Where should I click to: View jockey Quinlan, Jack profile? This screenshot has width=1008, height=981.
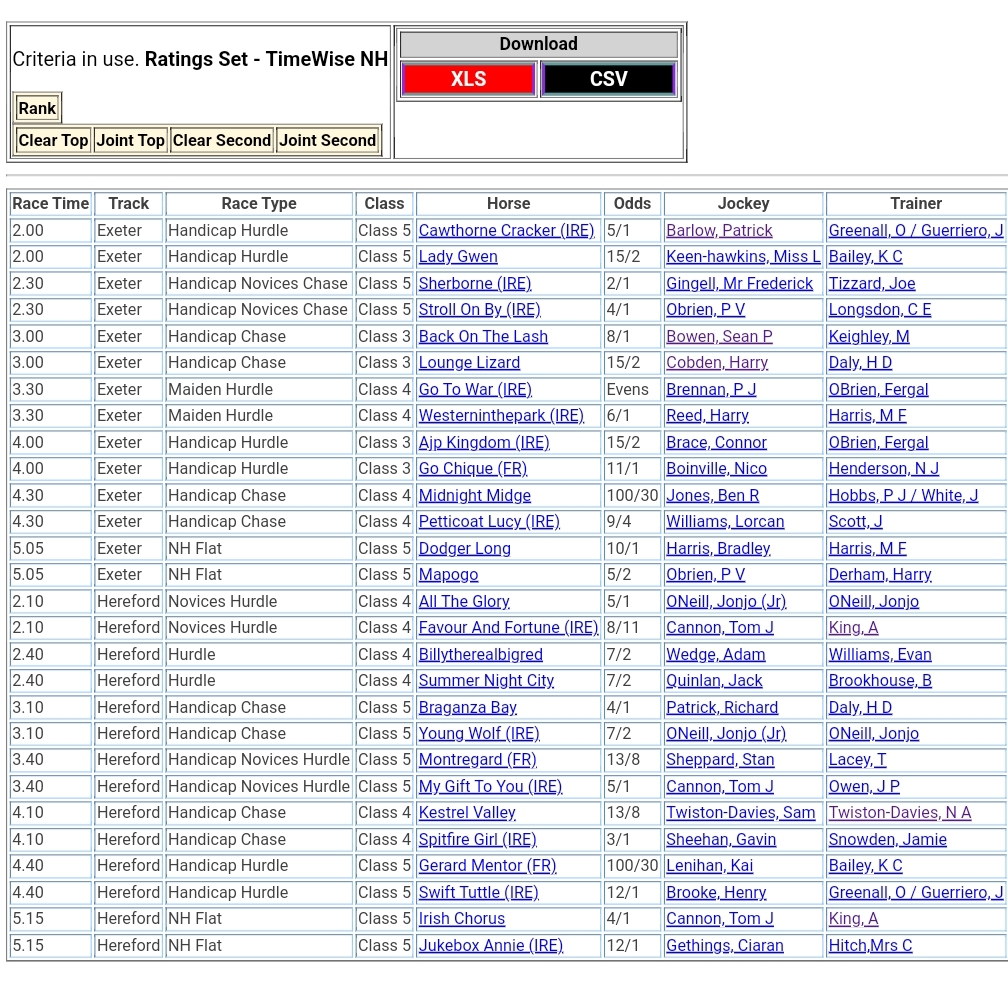(714, 681)
